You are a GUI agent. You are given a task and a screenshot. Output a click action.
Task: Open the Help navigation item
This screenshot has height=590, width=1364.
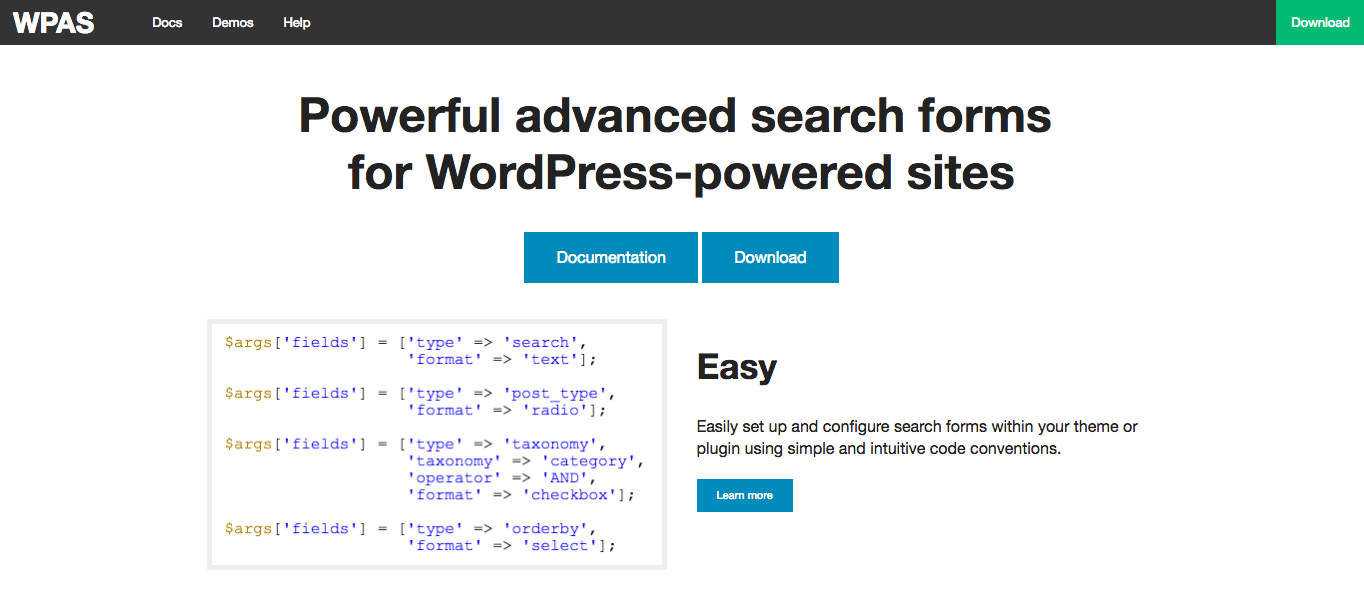click(x=296, y=22)
